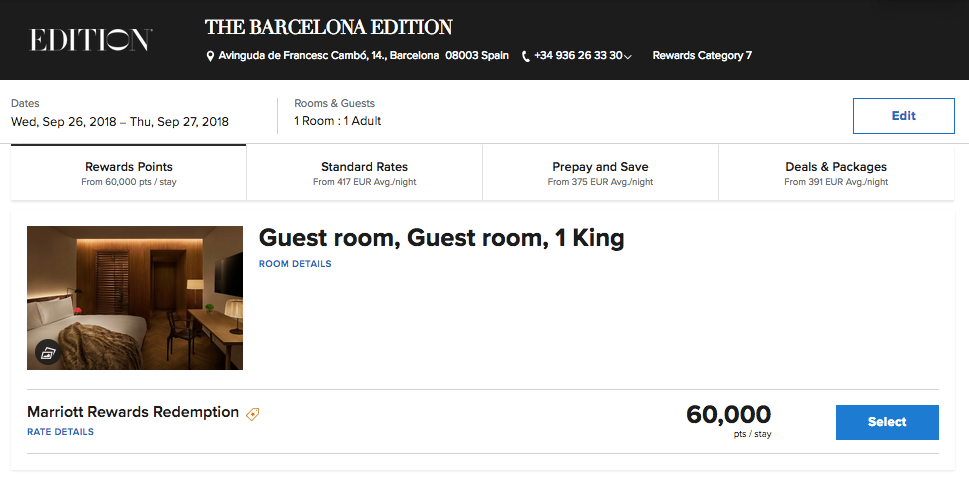Open the photo gallery icon on room image
969x478 pixels.
point(49,352)
